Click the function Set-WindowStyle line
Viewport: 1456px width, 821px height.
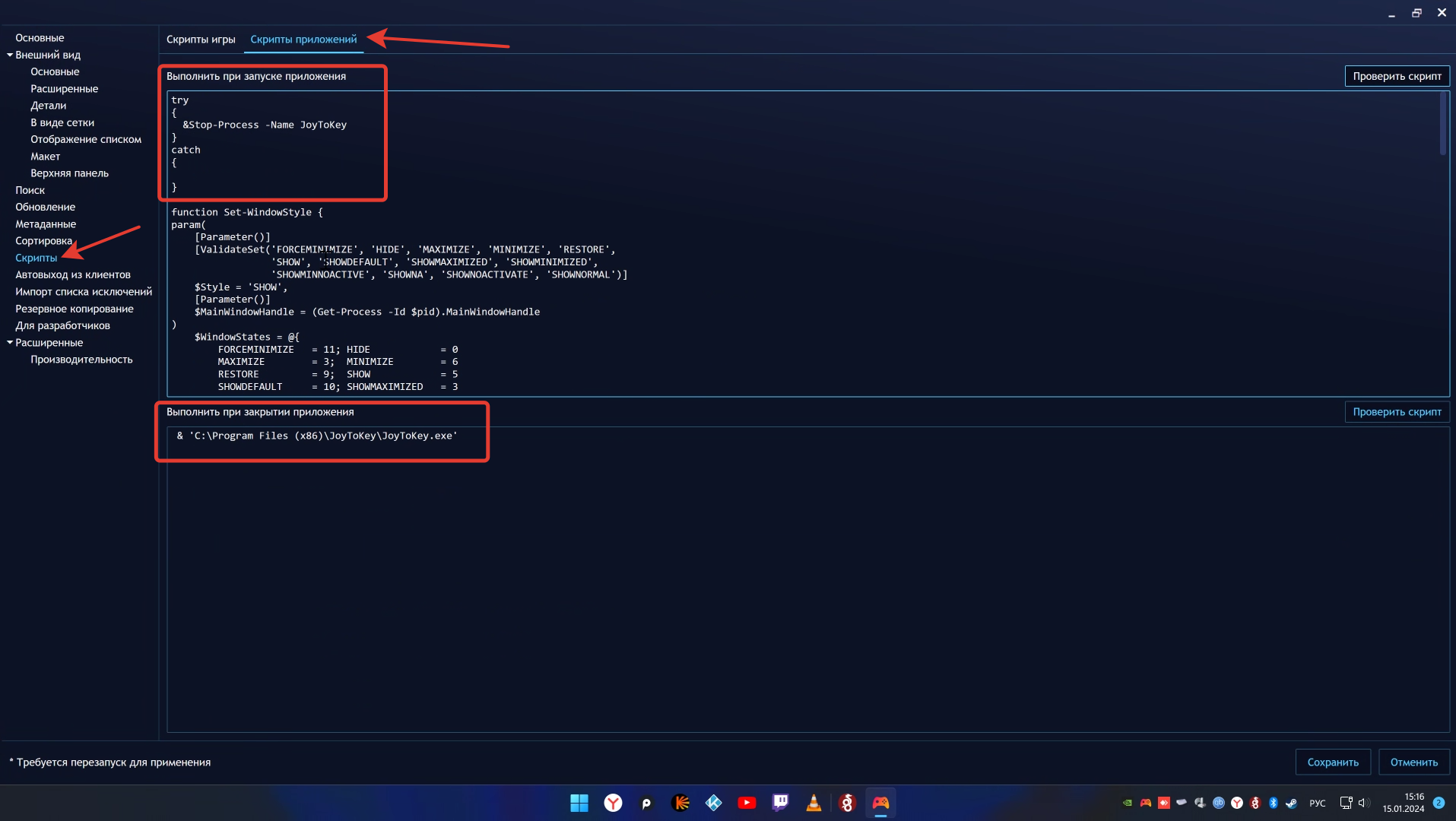coord(247,212)
